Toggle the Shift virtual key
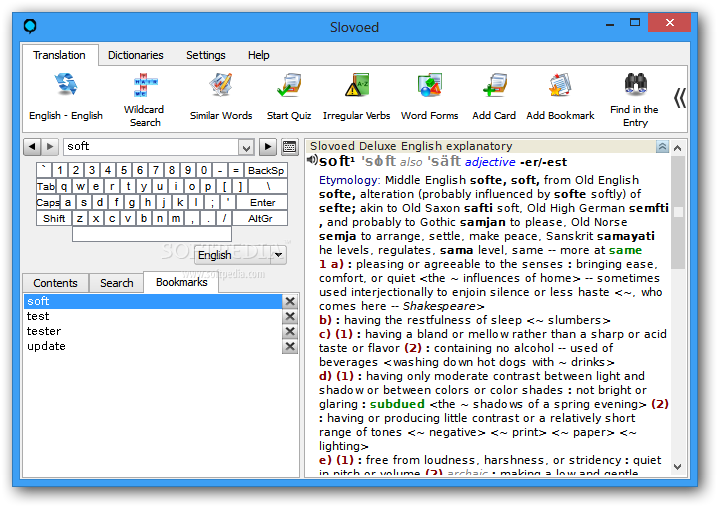The height and width of the screenshot is (507, 718). pos(54,218)
